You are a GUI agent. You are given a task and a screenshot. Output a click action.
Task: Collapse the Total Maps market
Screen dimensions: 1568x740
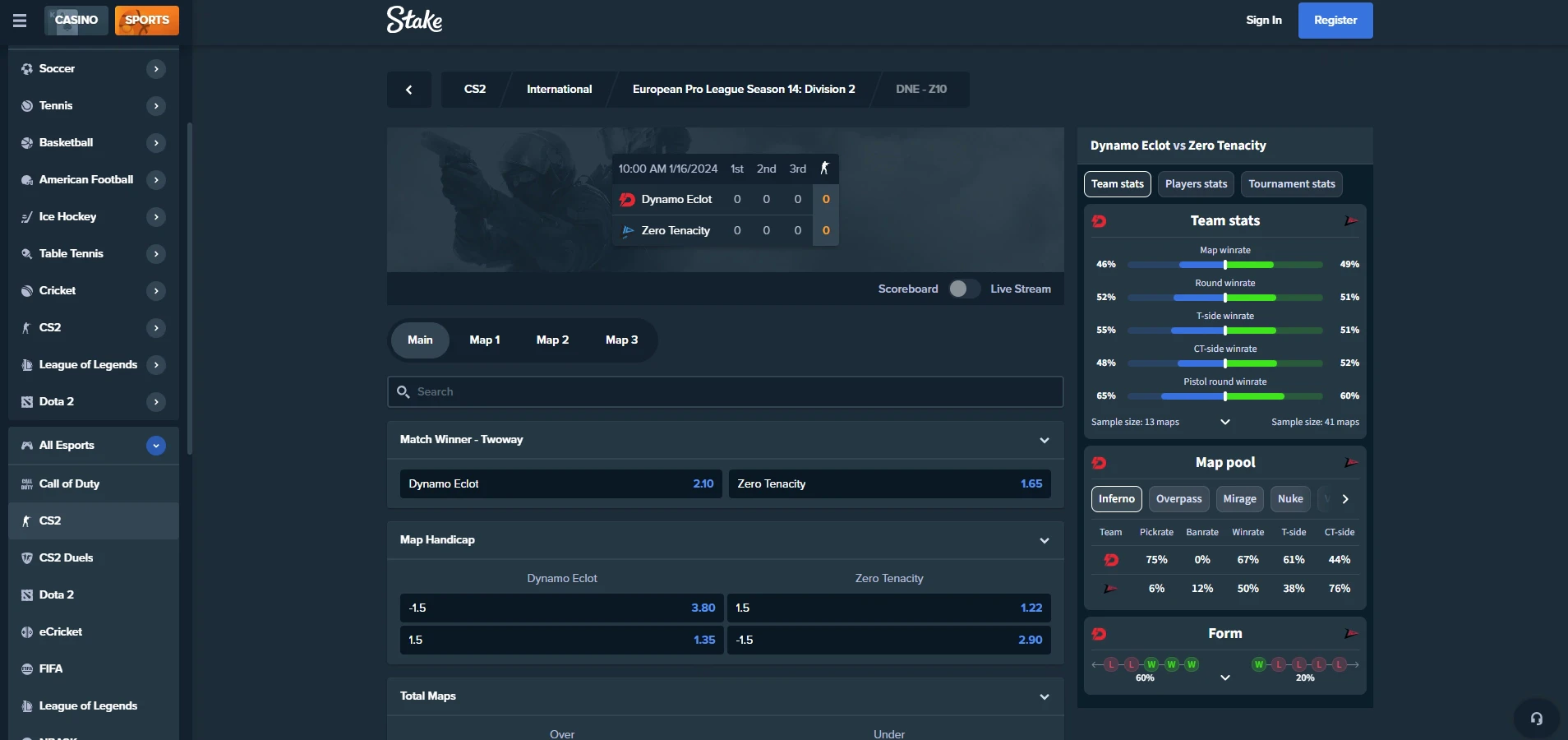coord(1045,697)
